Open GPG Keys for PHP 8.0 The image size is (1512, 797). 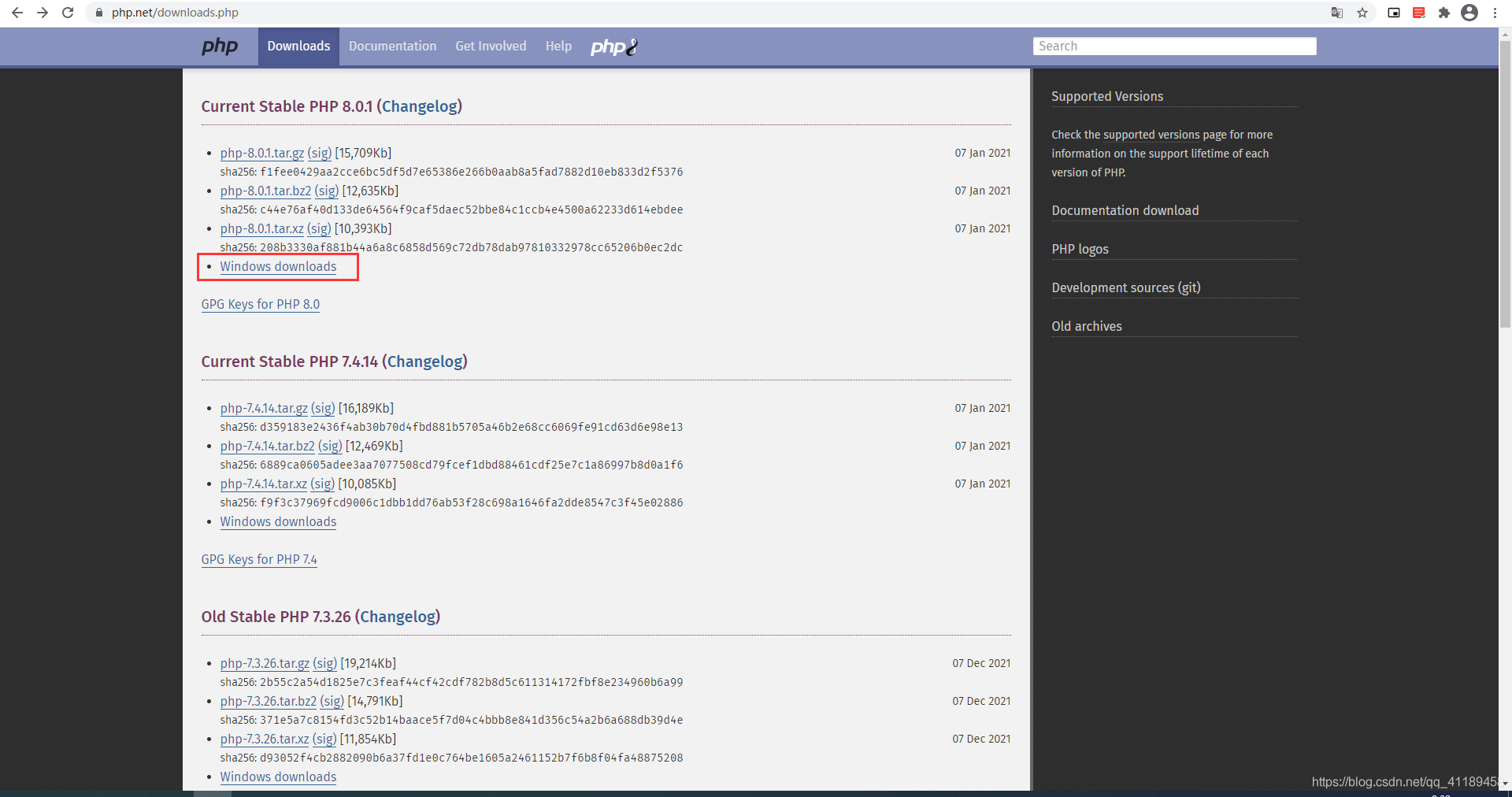(x=260, y=304)
